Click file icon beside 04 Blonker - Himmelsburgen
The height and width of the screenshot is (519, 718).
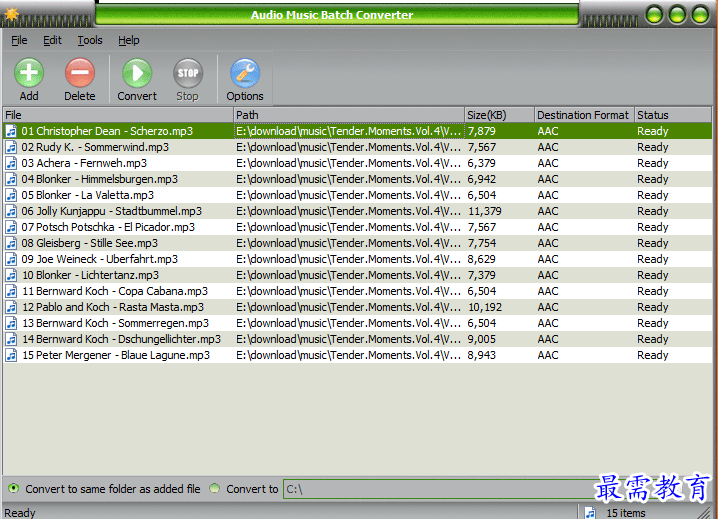[11, 179]
